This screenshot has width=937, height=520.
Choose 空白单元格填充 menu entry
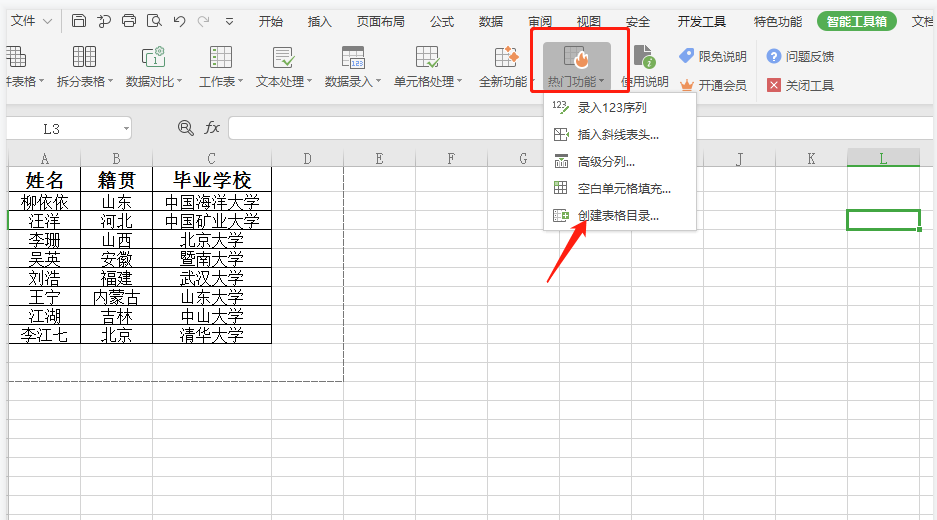point(620,188)
